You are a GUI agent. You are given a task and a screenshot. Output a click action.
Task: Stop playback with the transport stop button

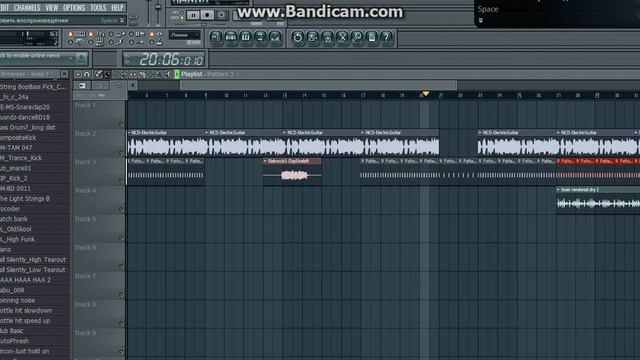(207, 15)
